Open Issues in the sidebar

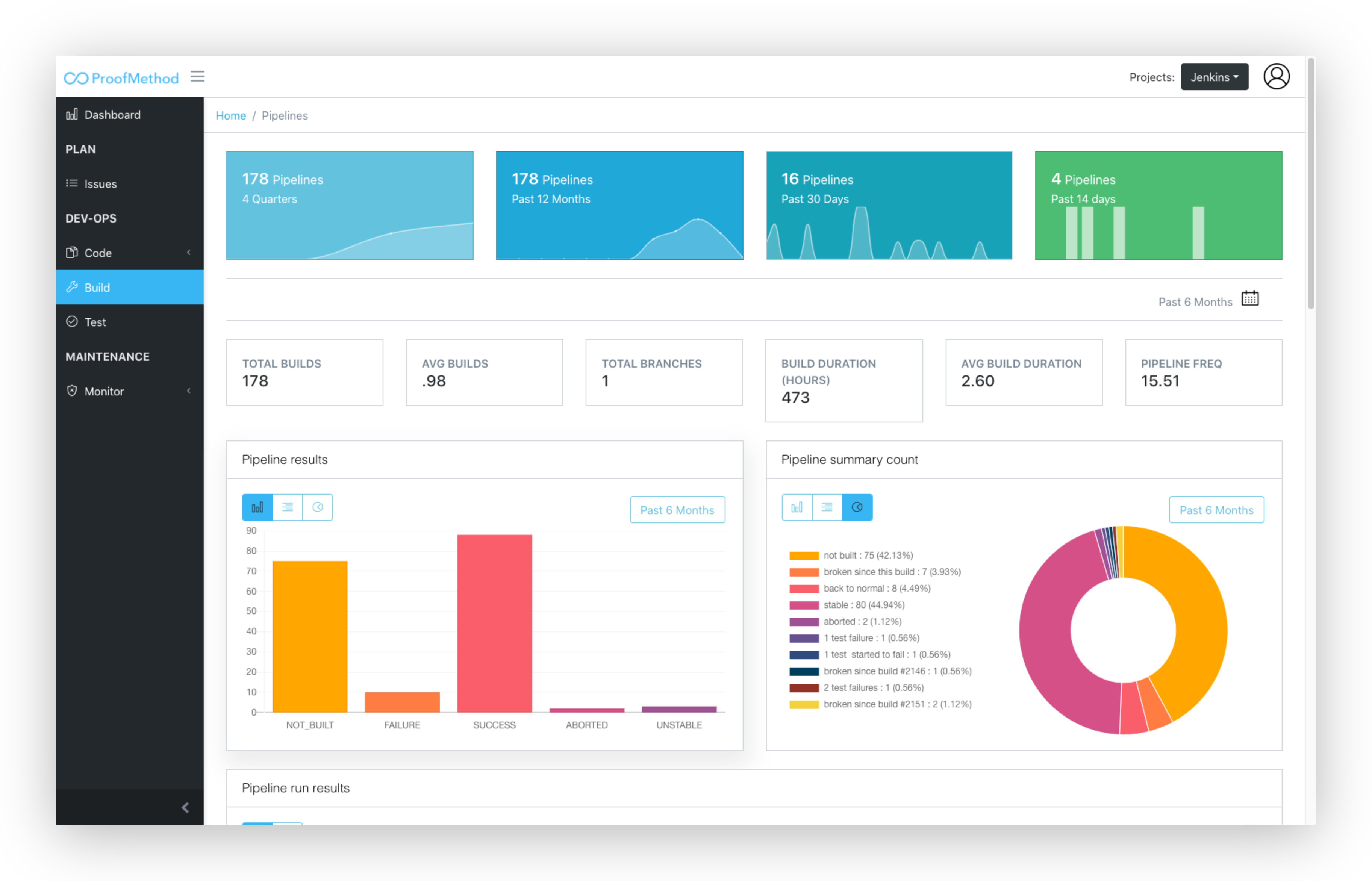pos(100,184)
